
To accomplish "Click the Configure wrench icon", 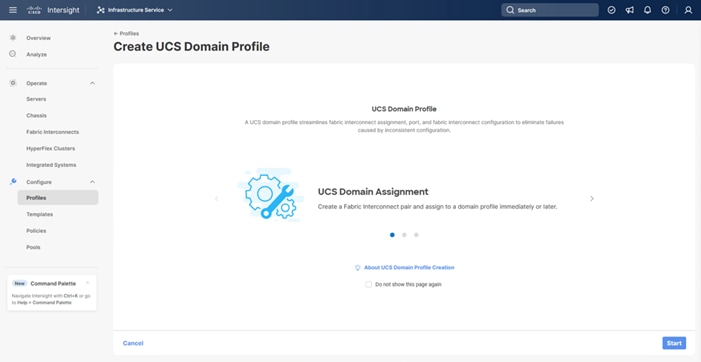I will click(13, 181).
